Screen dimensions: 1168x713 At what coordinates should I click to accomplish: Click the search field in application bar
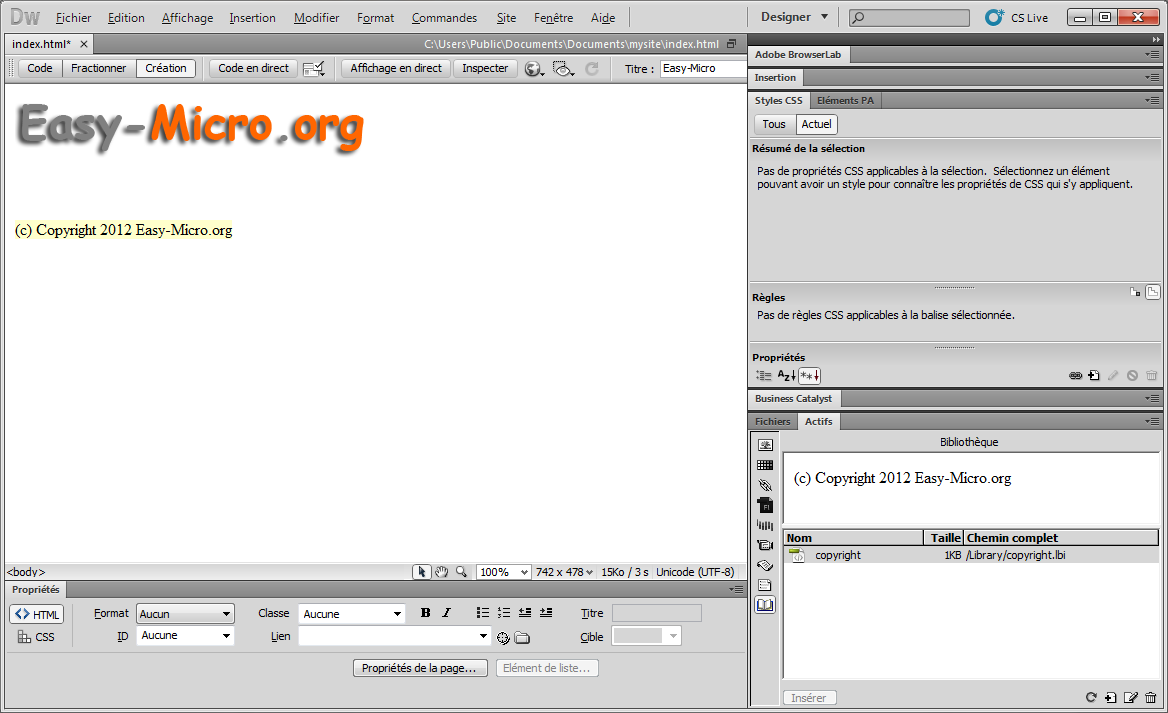910,17
